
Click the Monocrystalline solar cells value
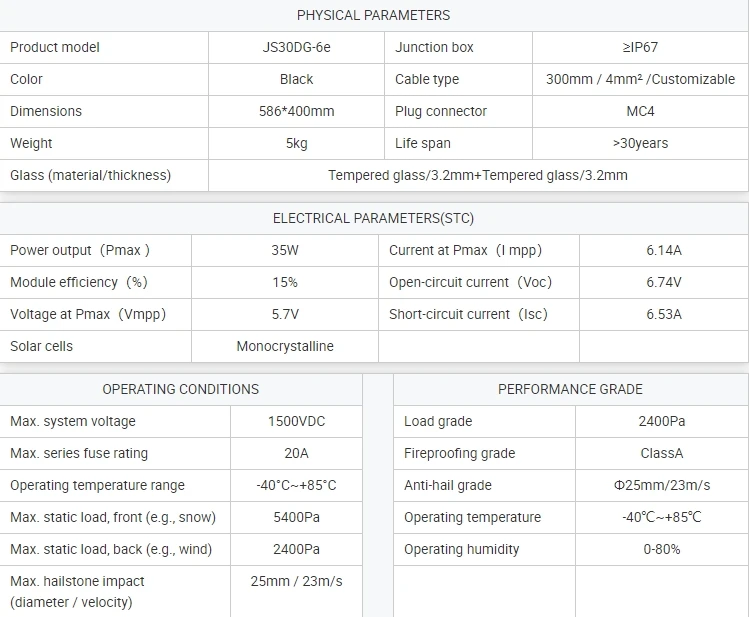click(285, 346)
